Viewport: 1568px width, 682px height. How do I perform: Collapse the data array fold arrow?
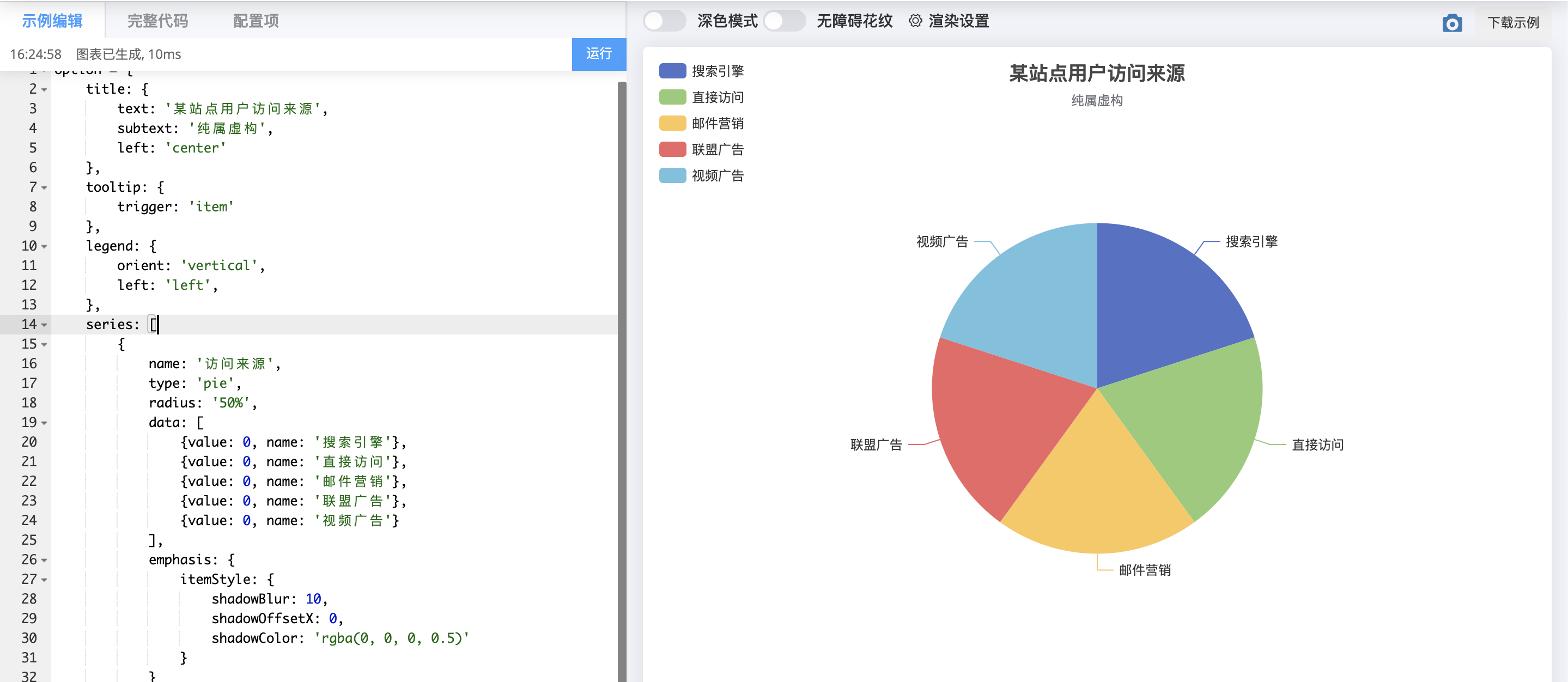point(45,423)
